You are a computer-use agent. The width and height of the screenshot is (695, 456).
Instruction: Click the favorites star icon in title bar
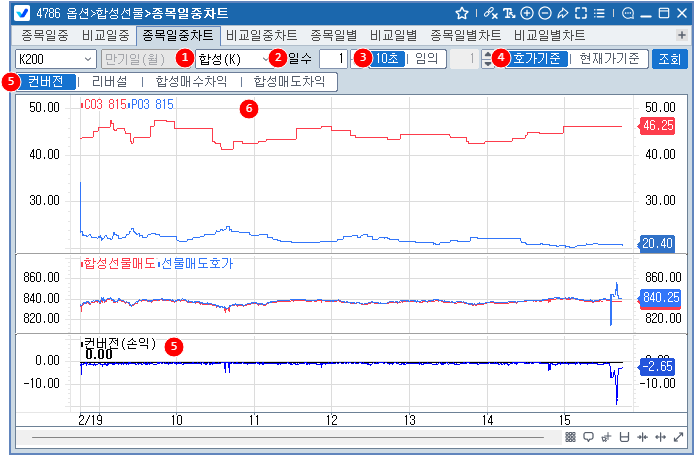(x=462, y=14)
